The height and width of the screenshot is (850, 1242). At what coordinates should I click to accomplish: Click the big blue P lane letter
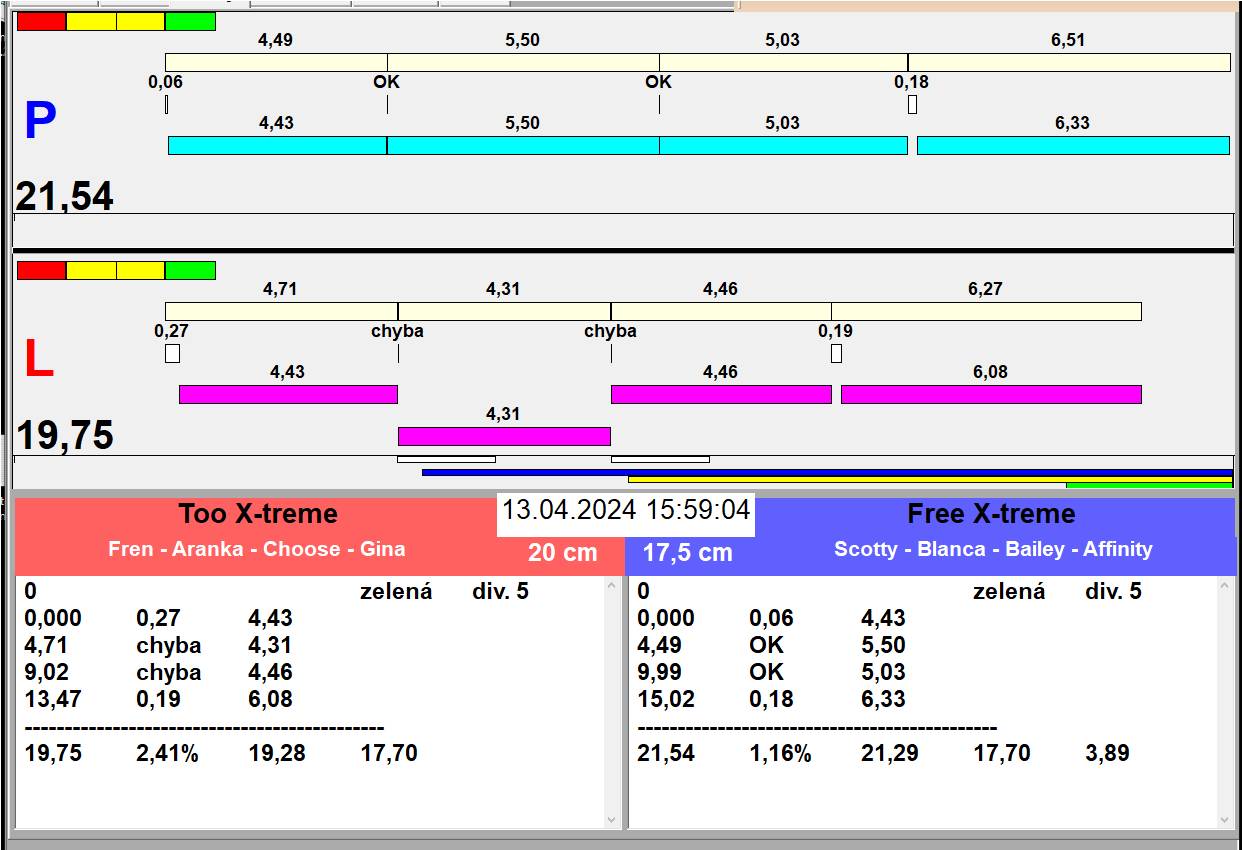pyautogui.click(x=39, y=121)
